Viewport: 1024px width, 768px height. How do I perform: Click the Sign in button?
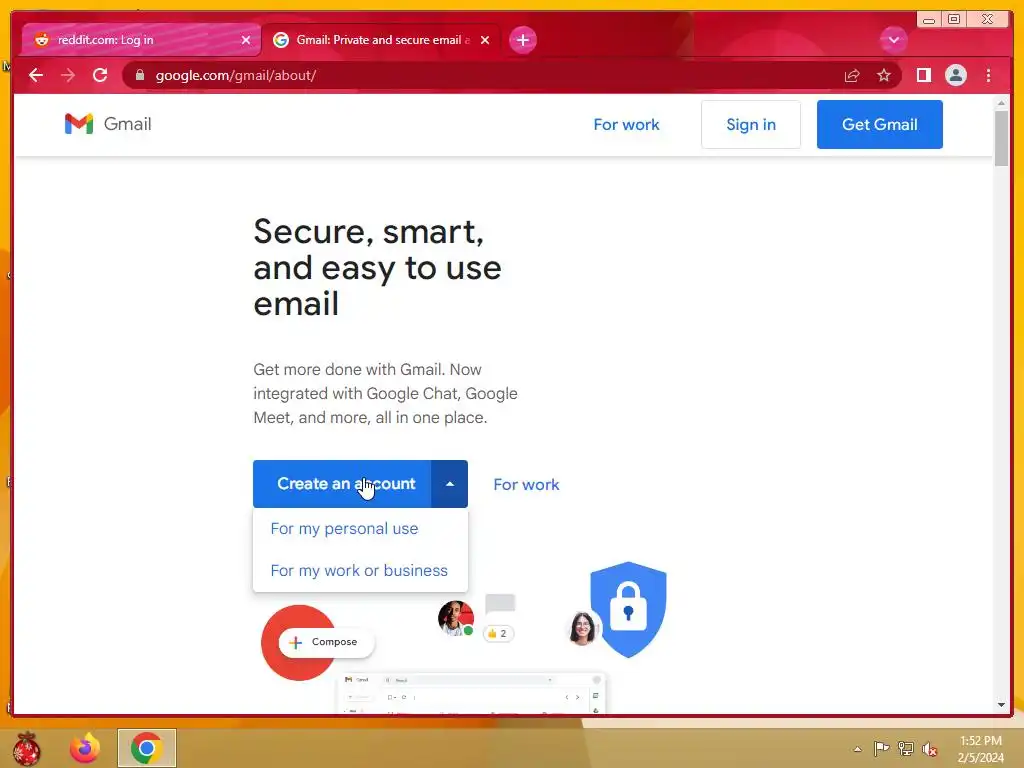pos(750,124)
